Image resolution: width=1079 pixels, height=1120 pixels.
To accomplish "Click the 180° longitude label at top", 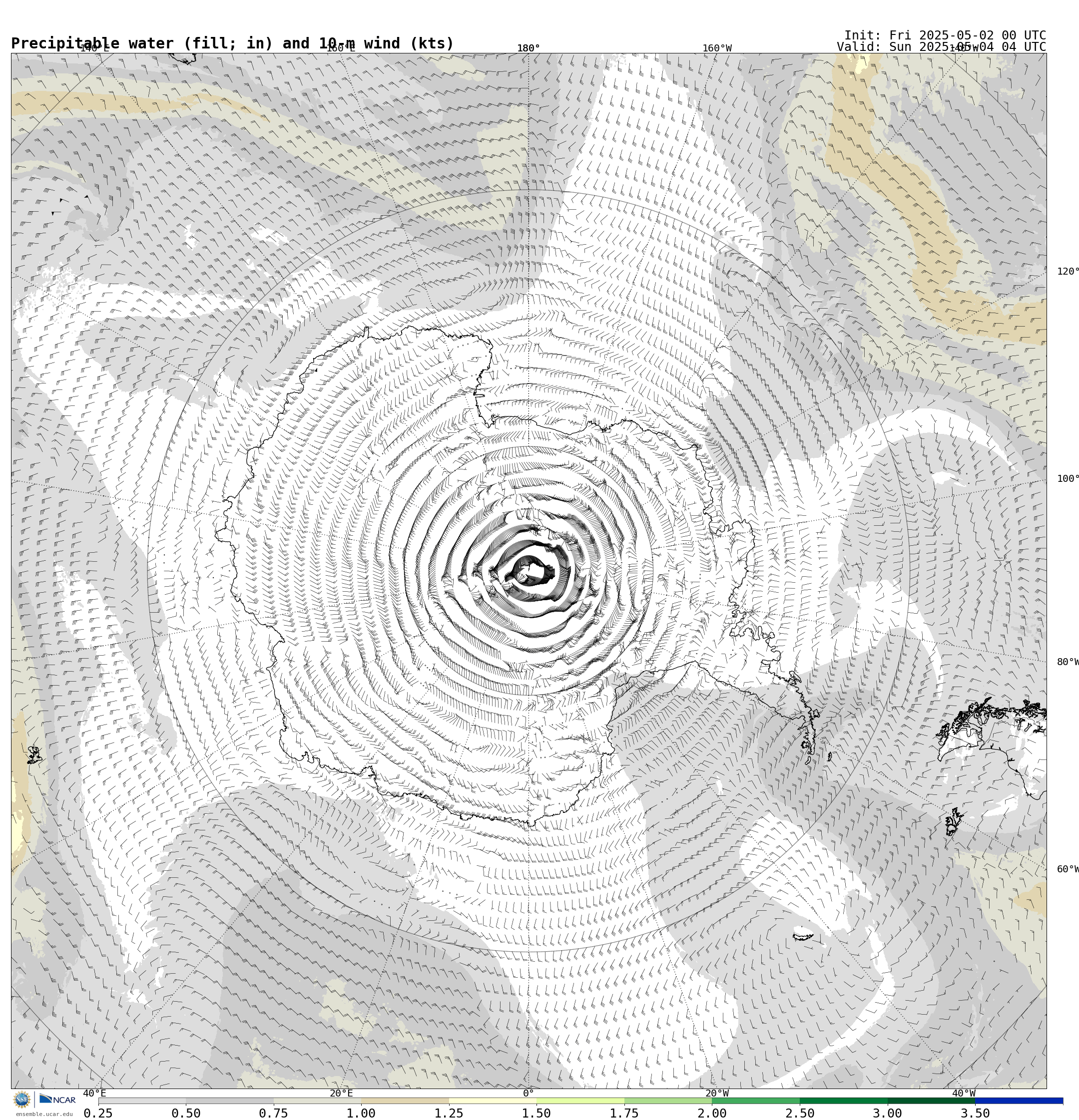I will click(529, 48).
